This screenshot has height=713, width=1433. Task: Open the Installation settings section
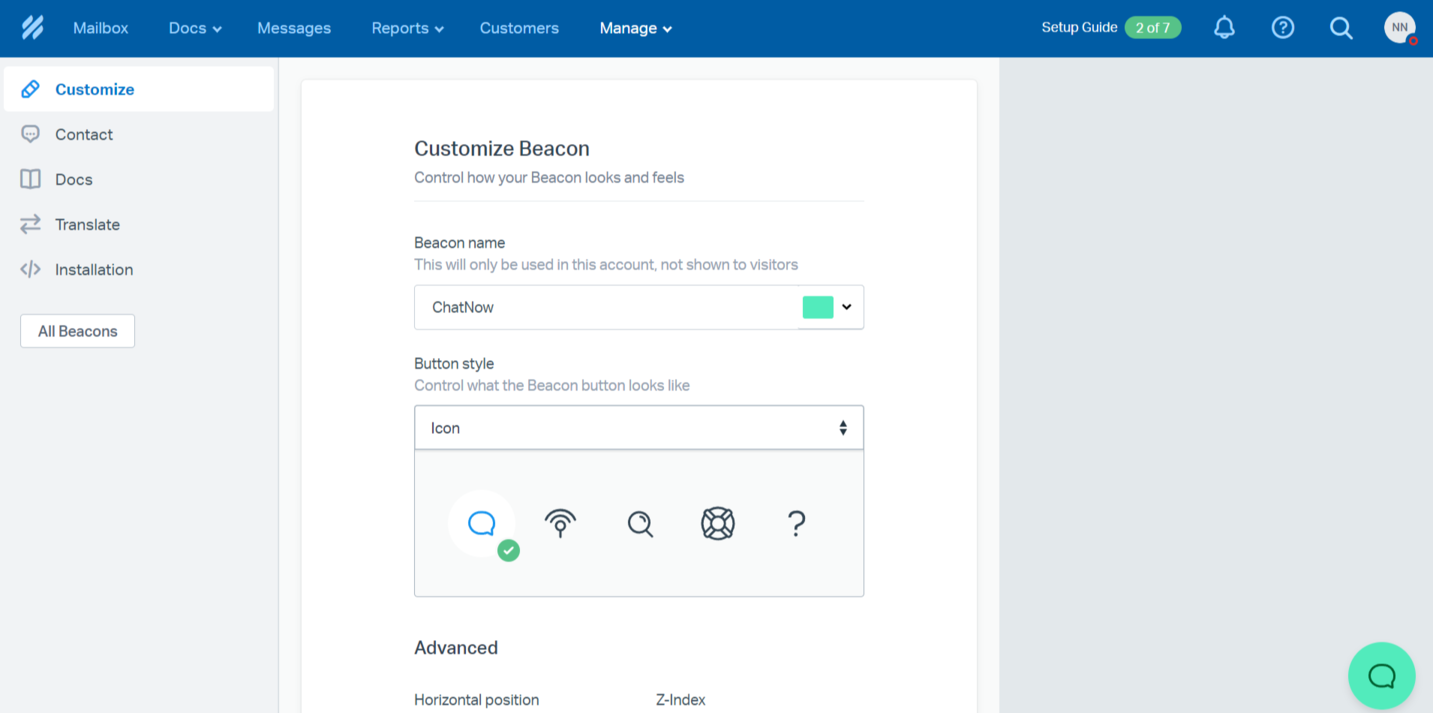pos(139,269)
